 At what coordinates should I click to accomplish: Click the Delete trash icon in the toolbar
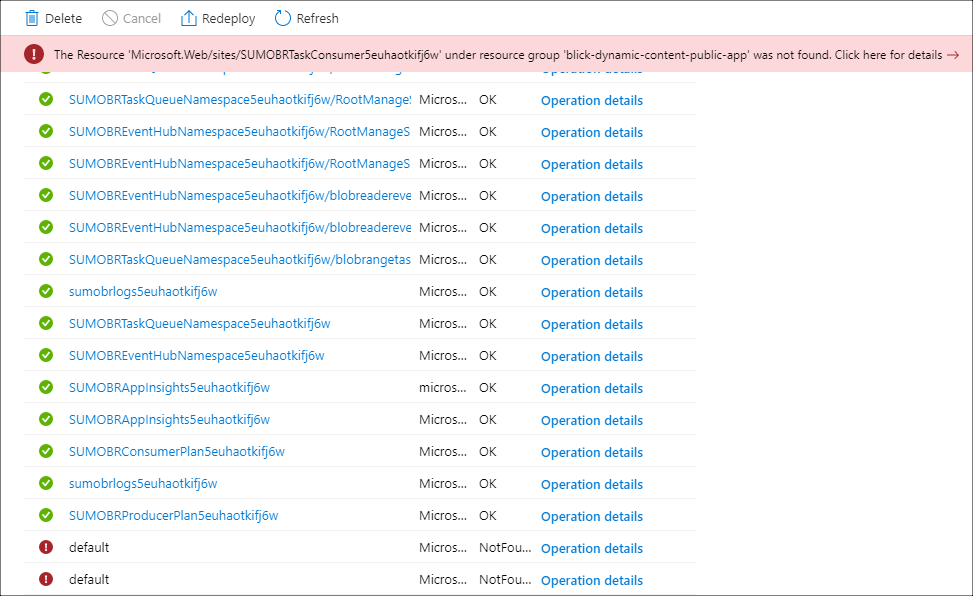tap(30, 18)
